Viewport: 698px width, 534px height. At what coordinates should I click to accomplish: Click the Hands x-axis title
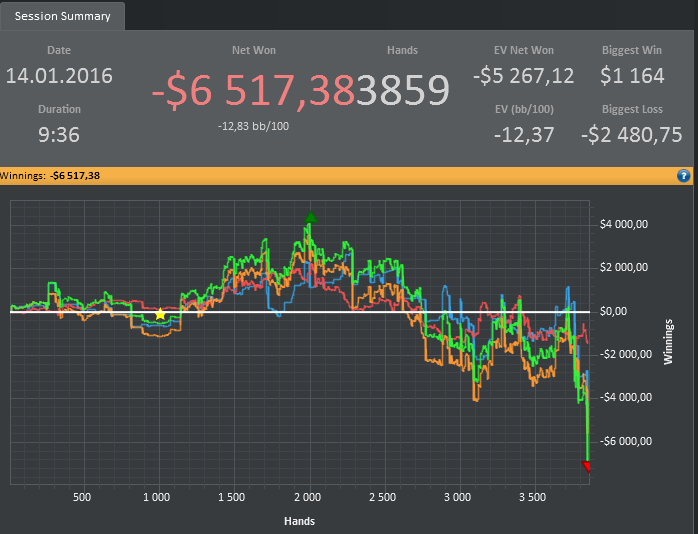300,521
